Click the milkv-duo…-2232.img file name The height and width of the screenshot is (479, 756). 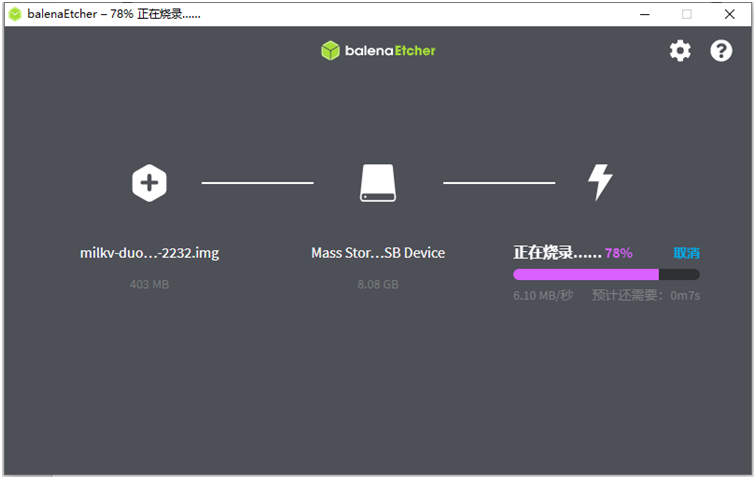tap(149, 253)
